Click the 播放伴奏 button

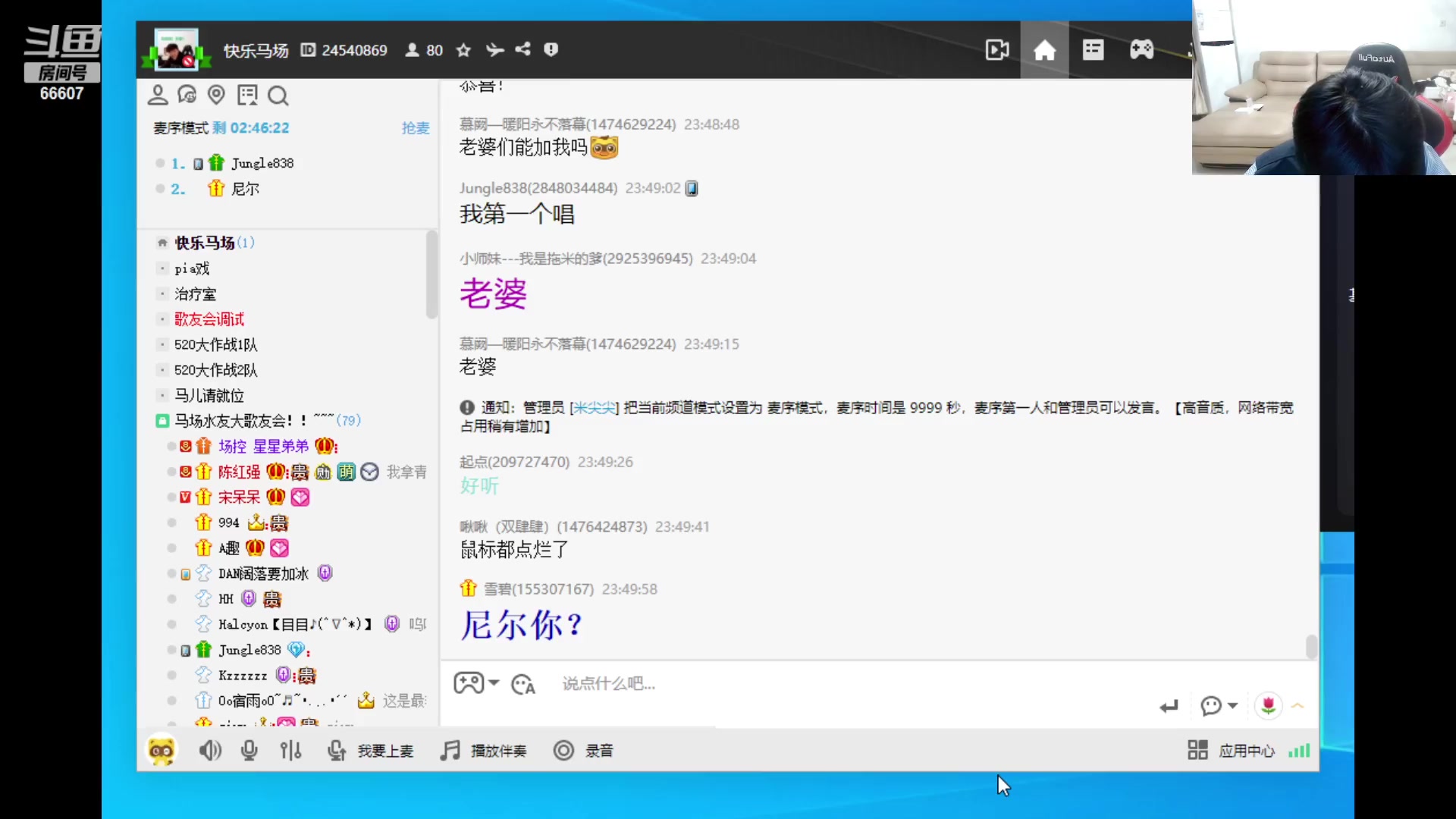tap(483, 751)
